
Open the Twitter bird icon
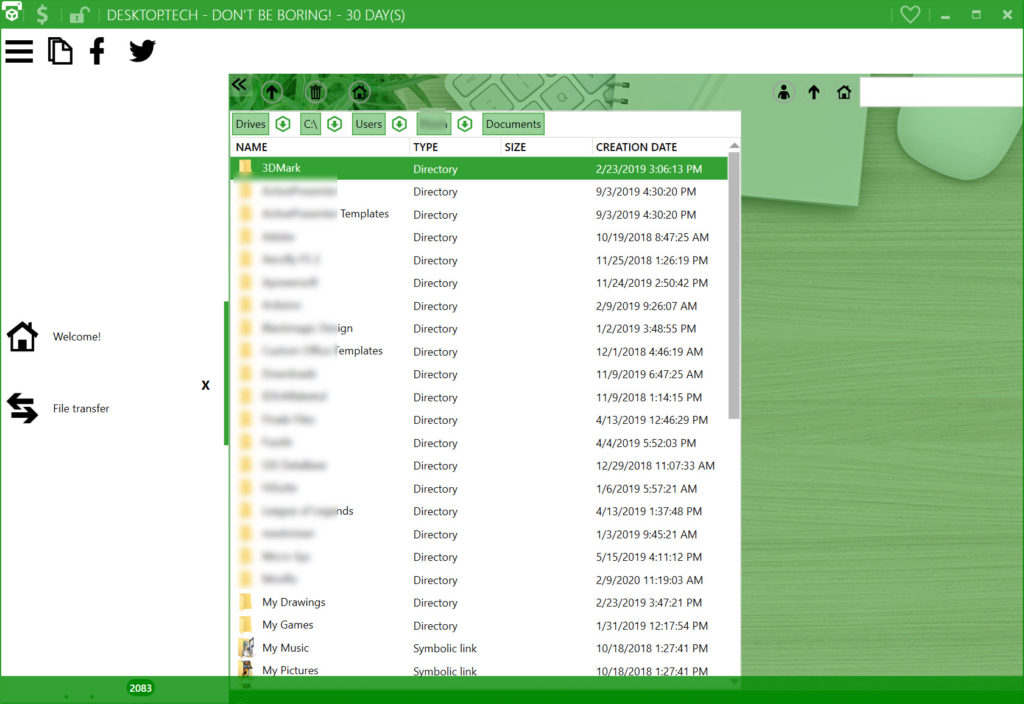click(x=142, y=51)
